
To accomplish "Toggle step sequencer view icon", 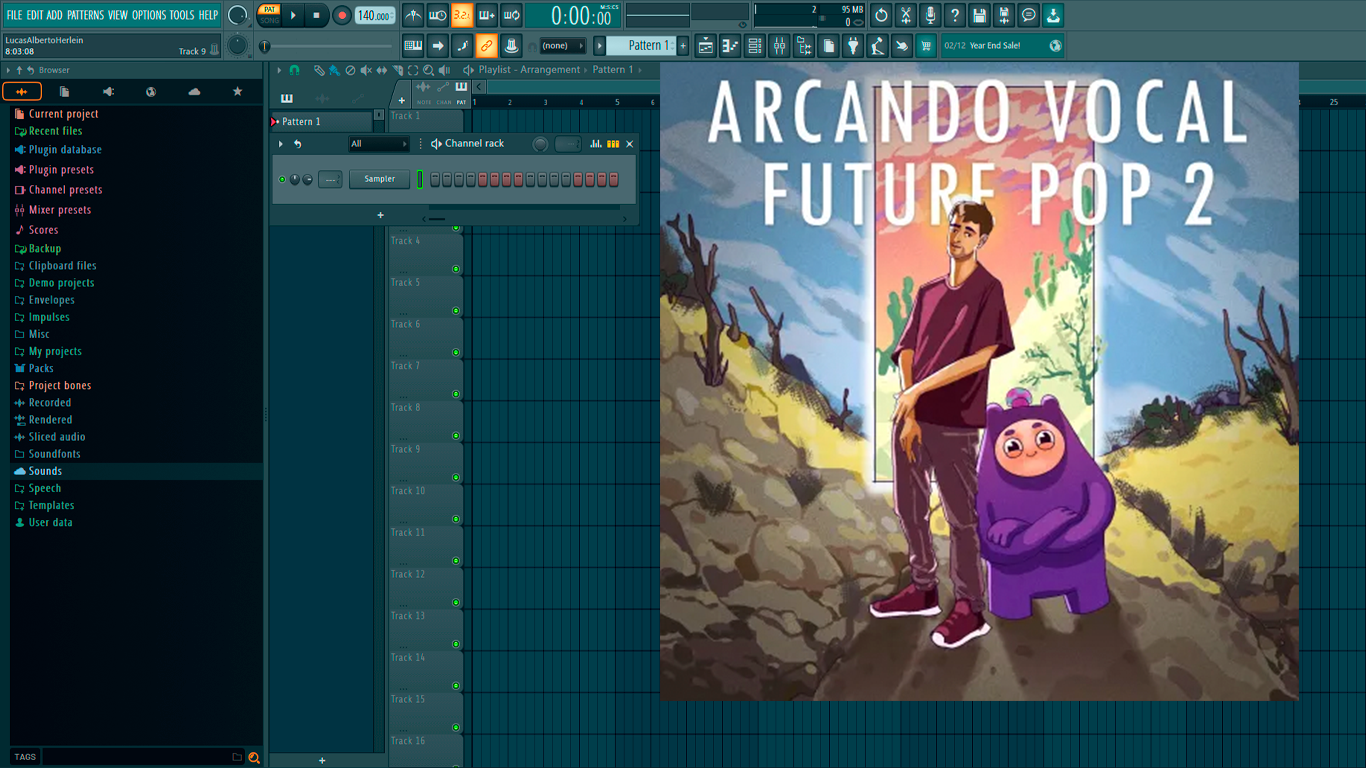I will [613, 144].
